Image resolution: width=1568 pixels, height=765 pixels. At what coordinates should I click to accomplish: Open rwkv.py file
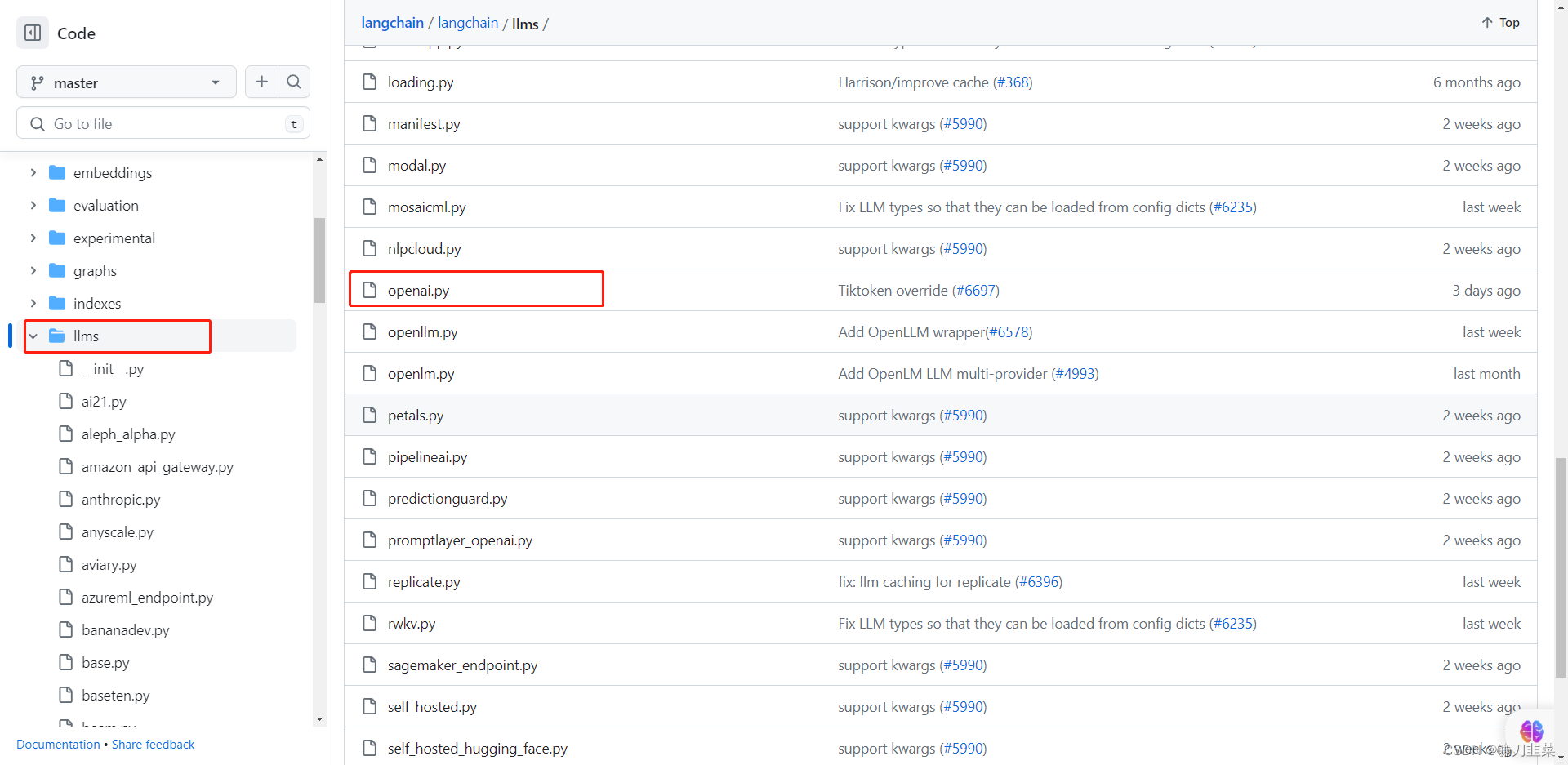[x=412, y=623]
